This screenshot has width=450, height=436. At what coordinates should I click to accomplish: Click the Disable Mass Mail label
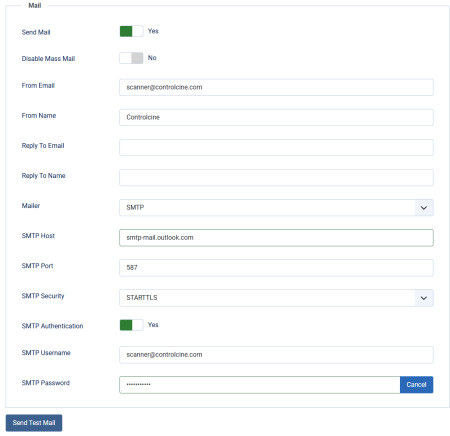click(48, 59)
